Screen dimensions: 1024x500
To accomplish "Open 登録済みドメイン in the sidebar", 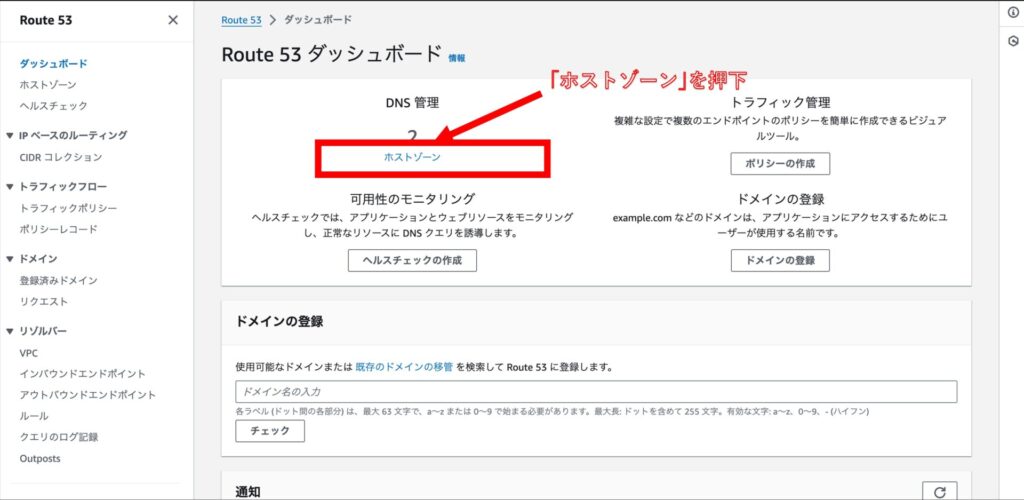I will tap(58, 281).
